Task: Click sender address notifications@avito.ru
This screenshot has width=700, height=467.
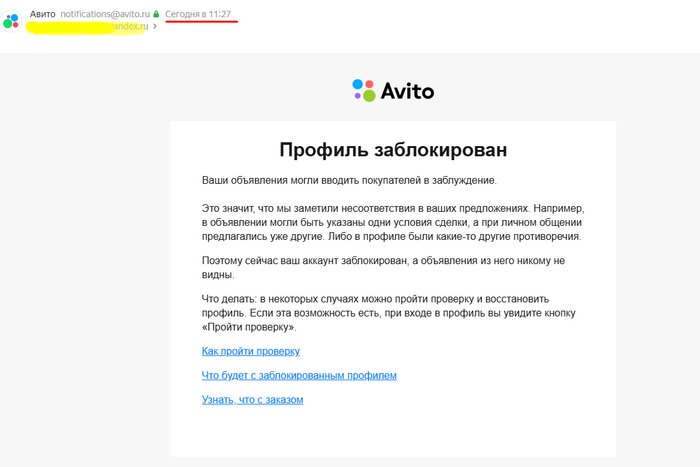Action: [105, 14]
